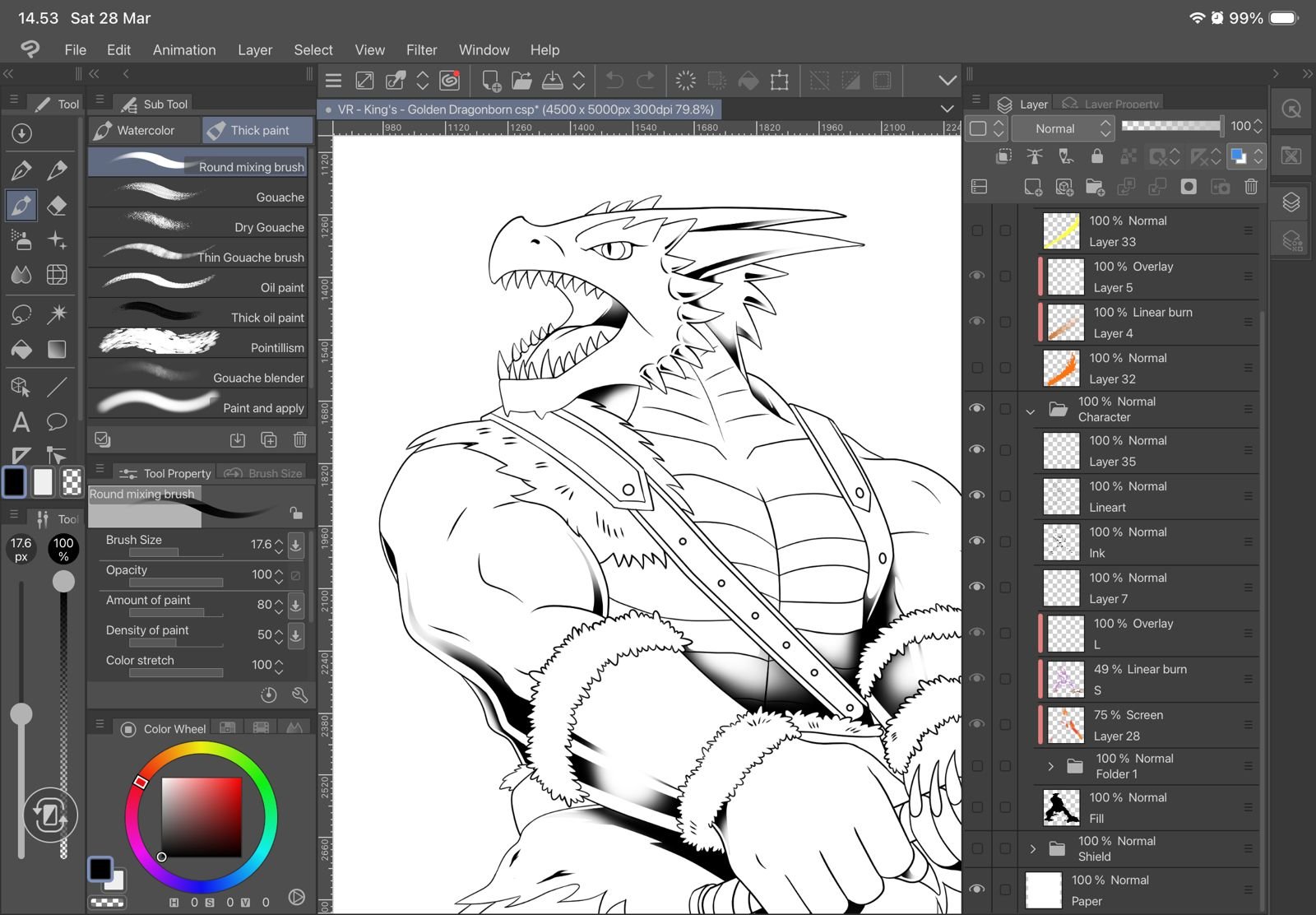Collapse the Character folder
This screenshot has height=915, width=1316.
(1031, 410)
